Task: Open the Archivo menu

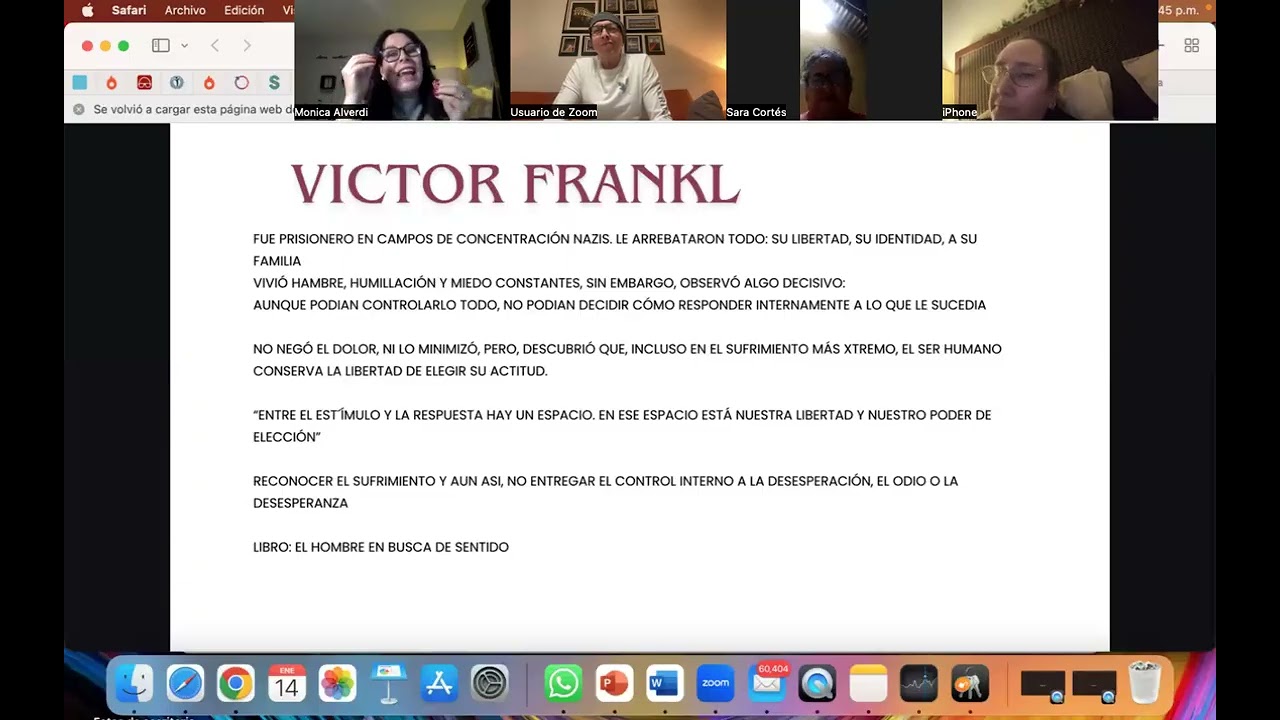Action: (x=185, y=10)
